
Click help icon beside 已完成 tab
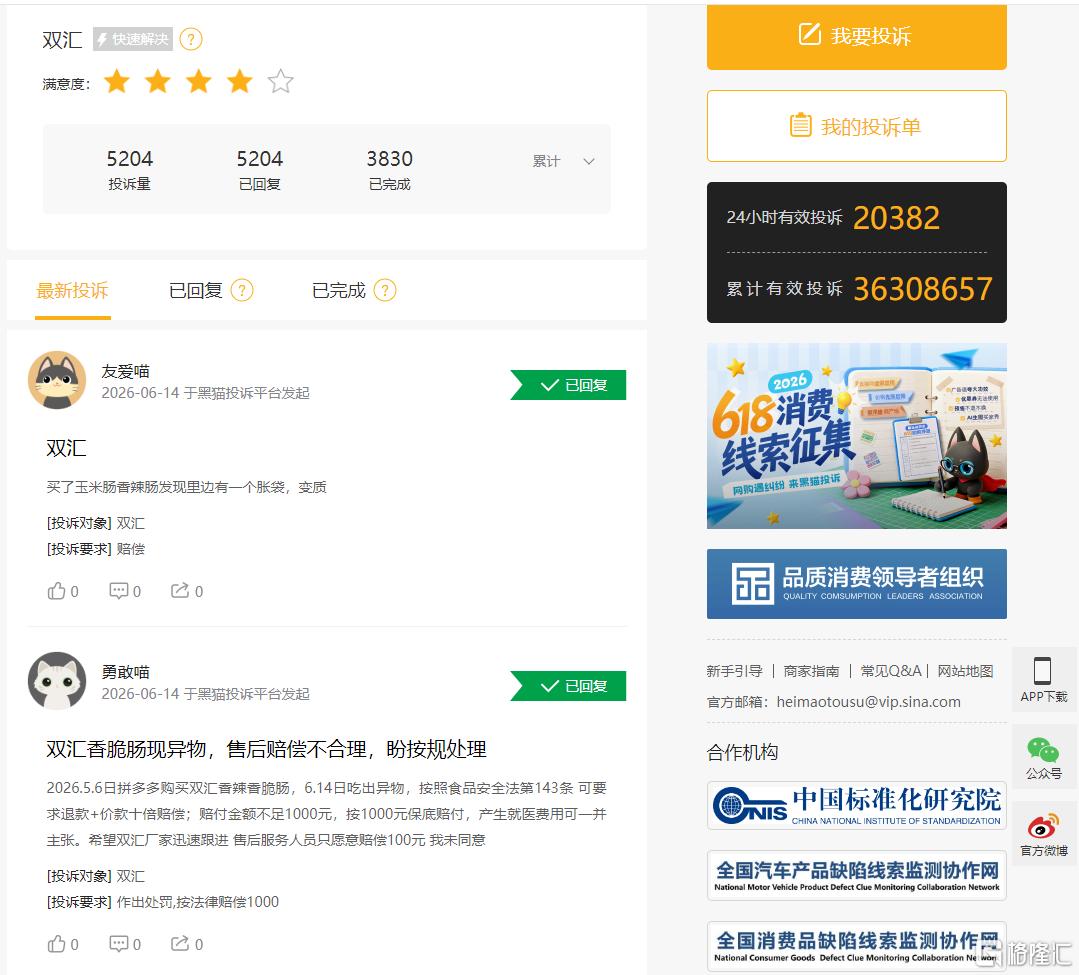385,290
